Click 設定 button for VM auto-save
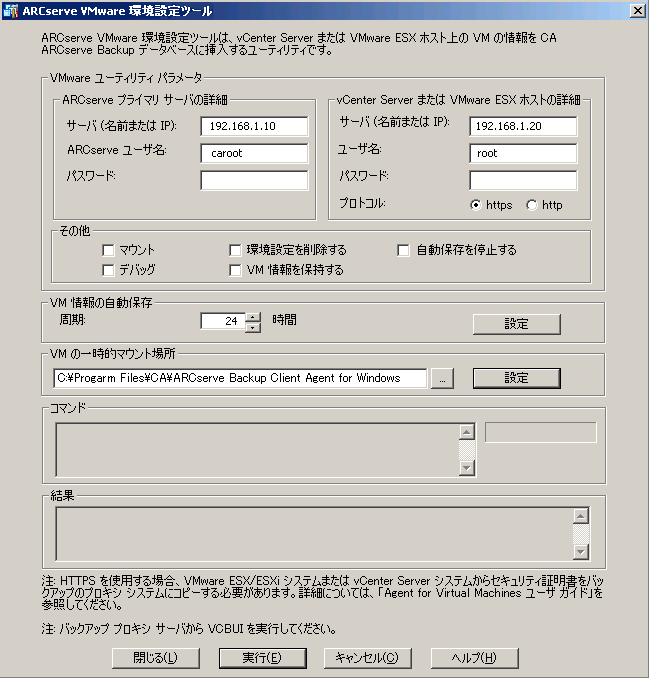Image resolution: width=649 pixels, height=678 pixels. [x=517, y=324]
